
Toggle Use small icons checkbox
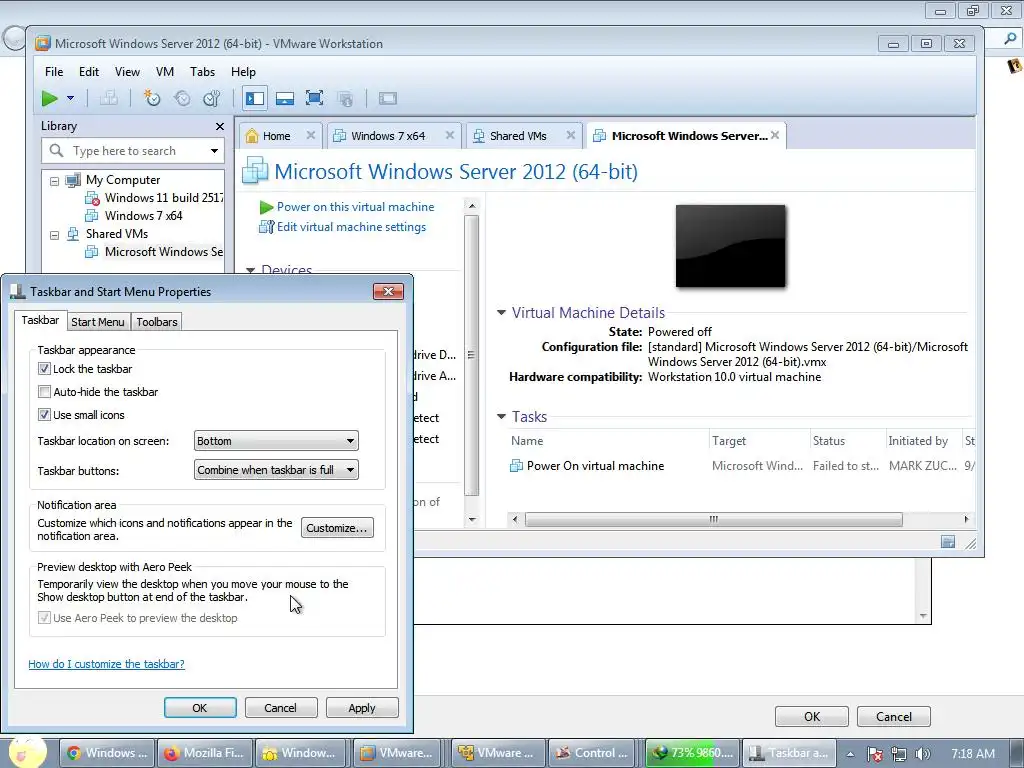click(x=44, y=415)
